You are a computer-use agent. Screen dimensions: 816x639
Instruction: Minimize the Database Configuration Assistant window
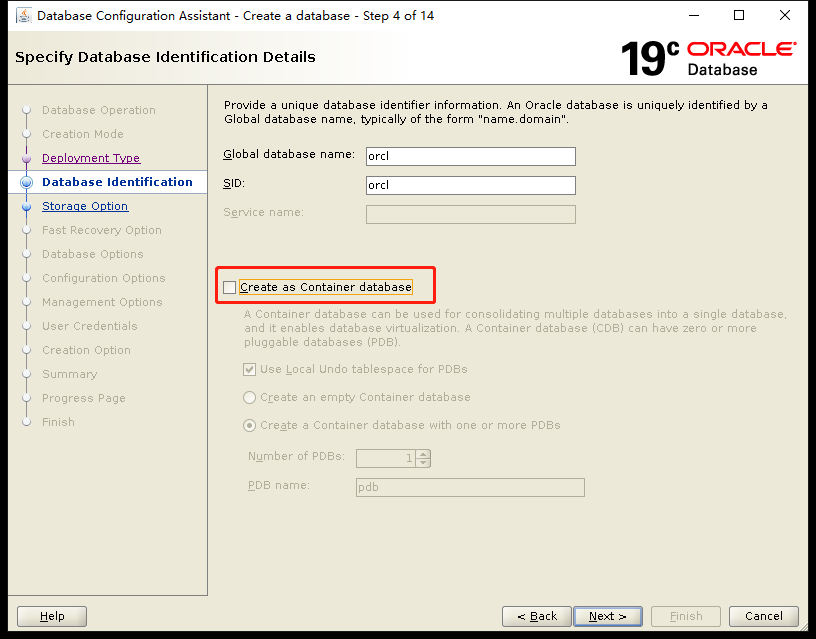pyautogui.click(x=694, y=16)
